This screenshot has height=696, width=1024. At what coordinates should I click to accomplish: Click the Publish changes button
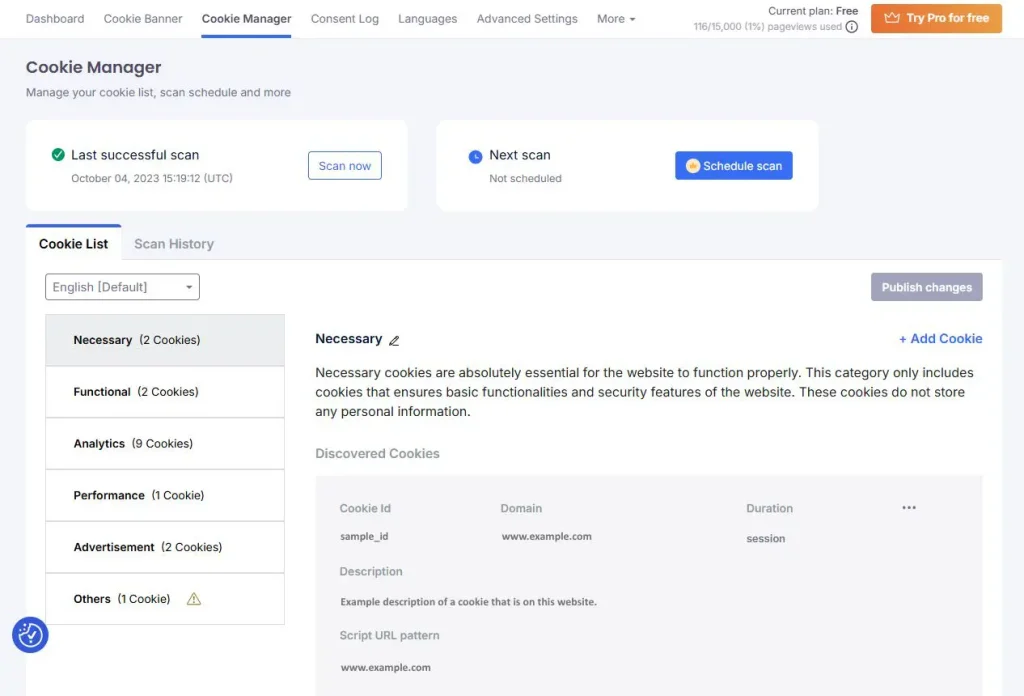[926, 286]
